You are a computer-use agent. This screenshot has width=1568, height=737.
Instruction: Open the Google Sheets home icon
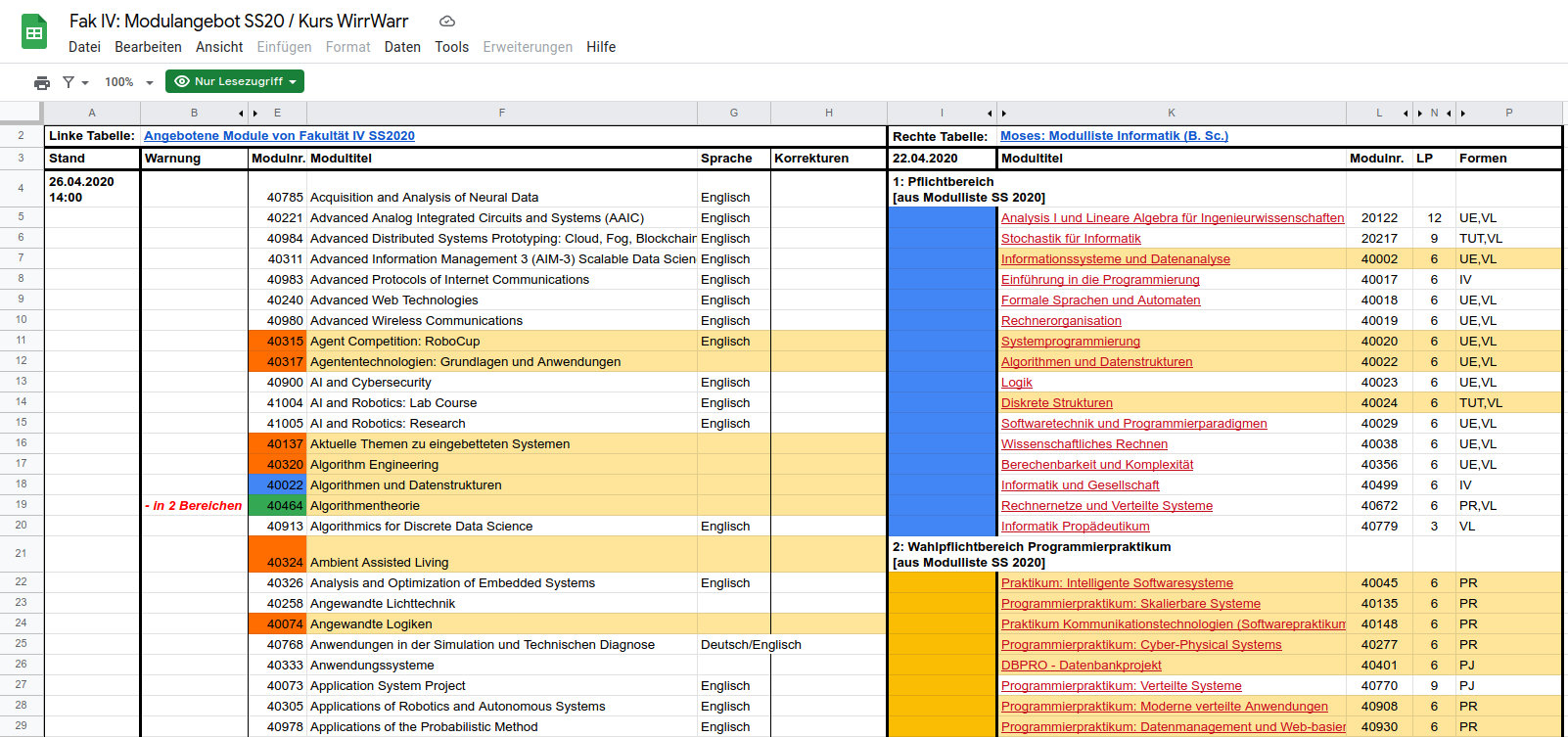pyautogui.click(x=34, y=32)
